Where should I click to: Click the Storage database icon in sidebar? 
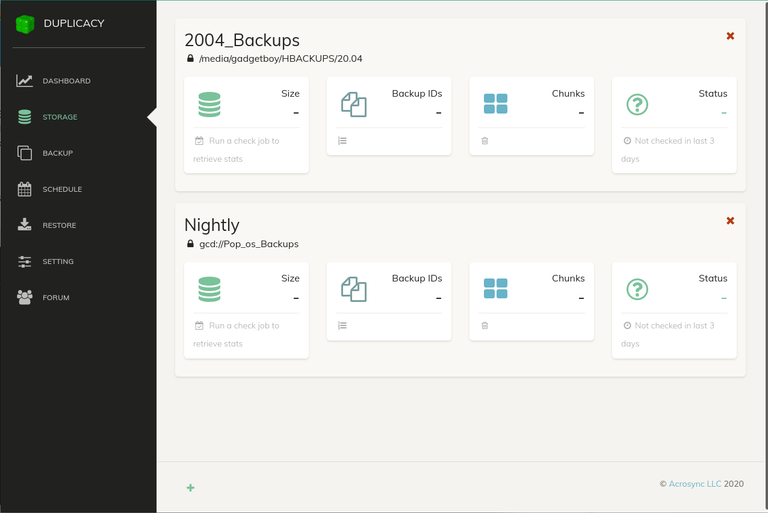24,117
